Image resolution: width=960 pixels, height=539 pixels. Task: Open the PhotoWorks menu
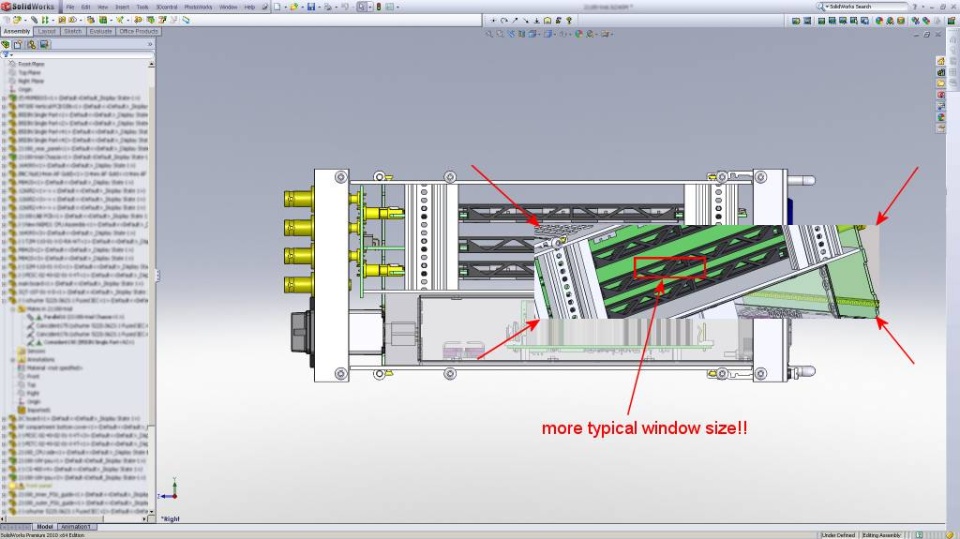coord(198,7)
